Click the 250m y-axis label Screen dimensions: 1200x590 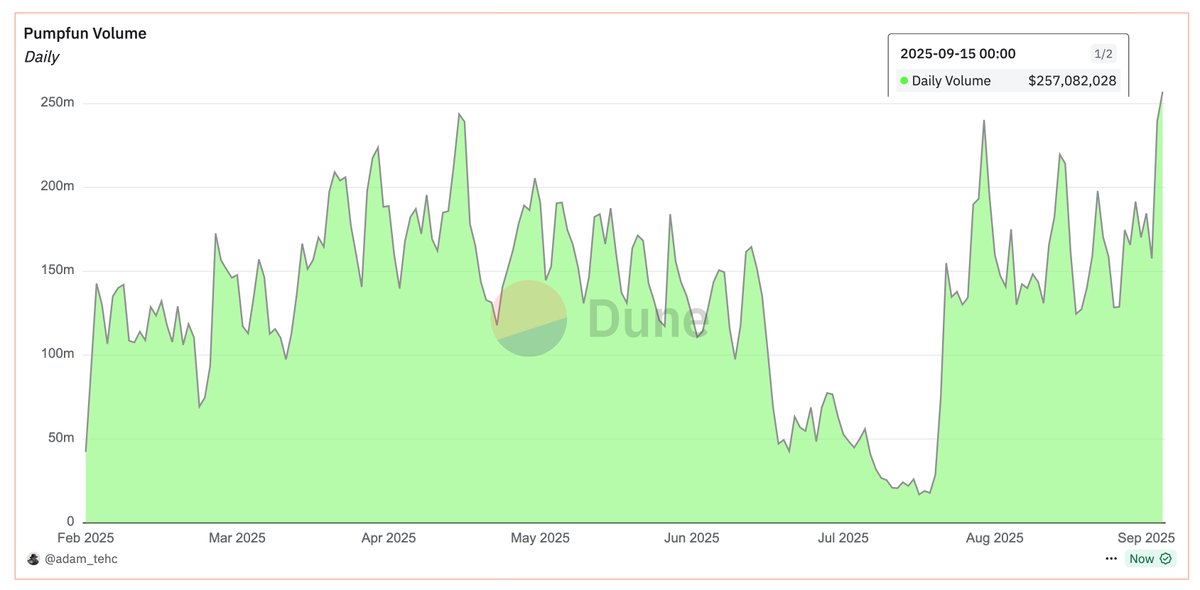click(56, 103)
